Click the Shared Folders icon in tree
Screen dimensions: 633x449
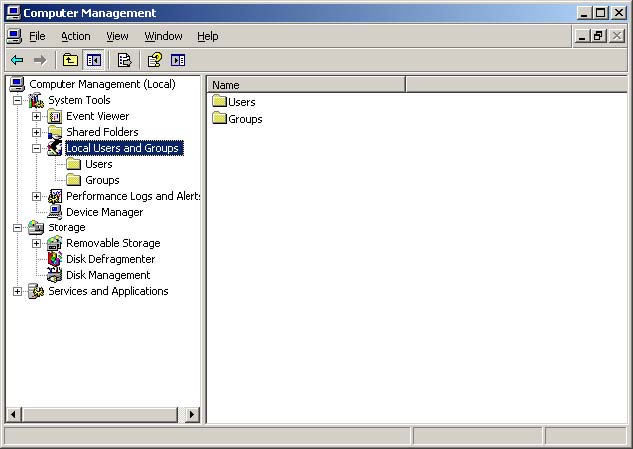54,132
